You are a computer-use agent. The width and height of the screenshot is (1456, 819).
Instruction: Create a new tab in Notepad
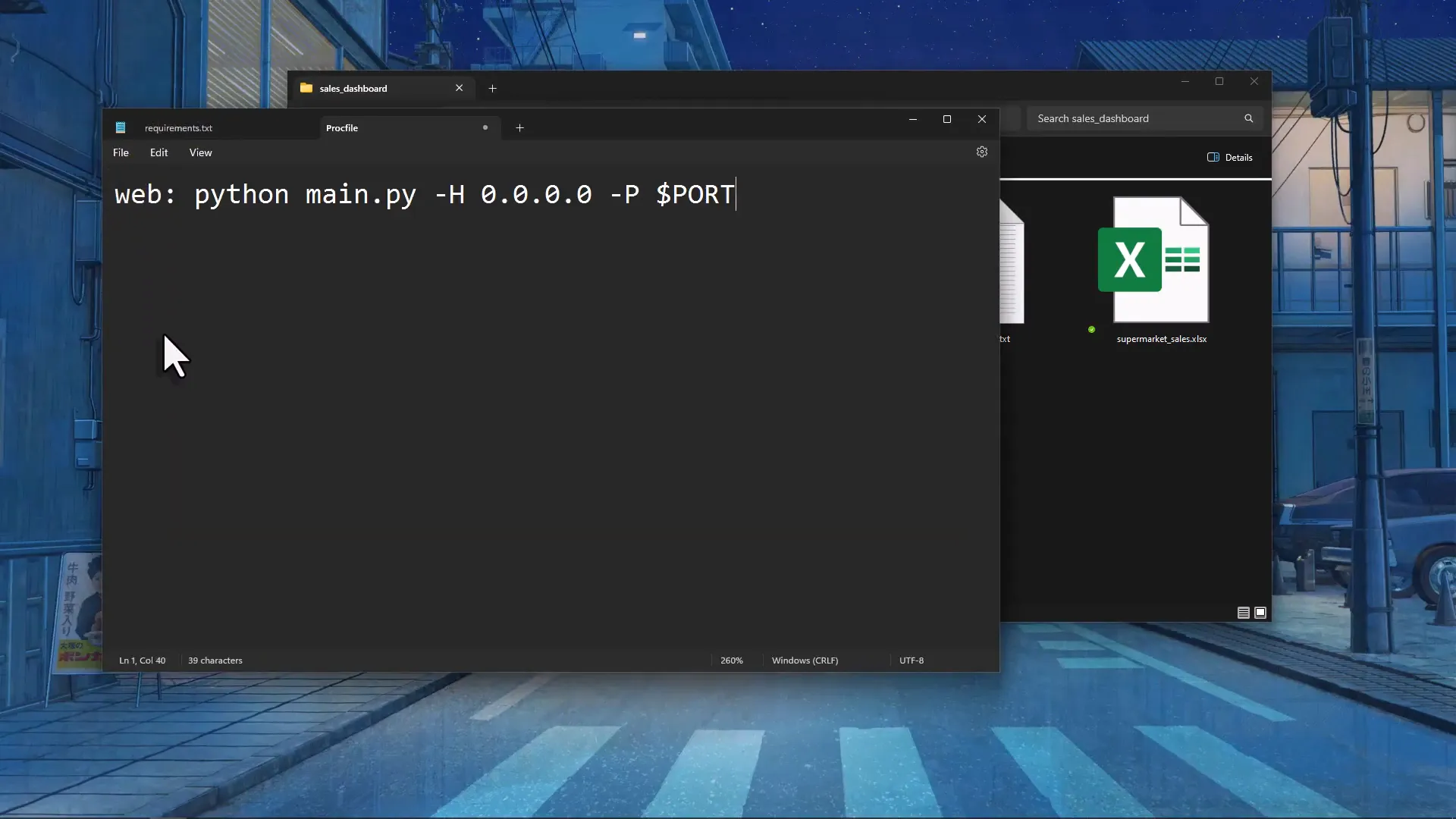[519, 128]
